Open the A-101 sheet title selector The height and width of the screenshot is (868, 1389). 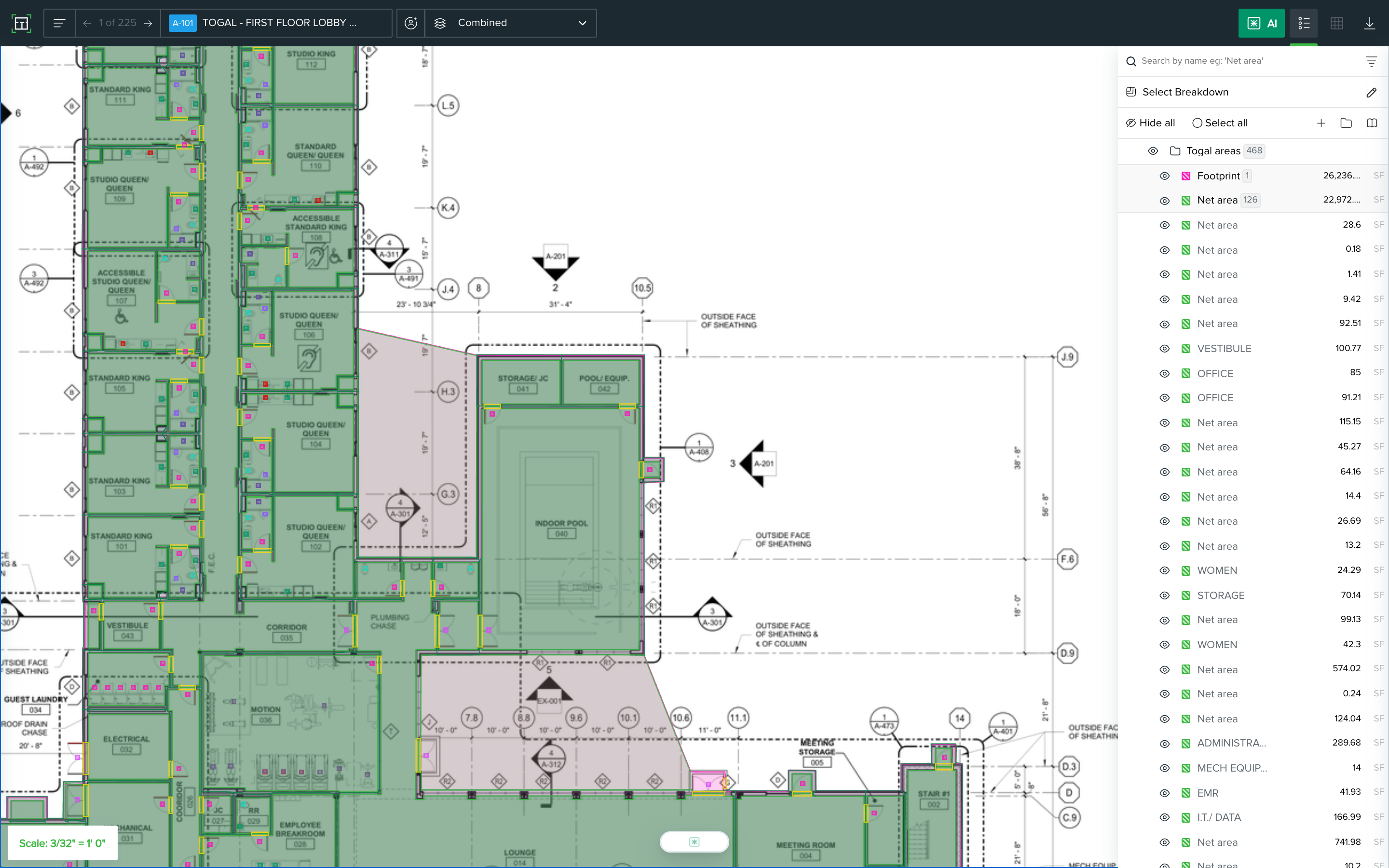coord(276,23)
